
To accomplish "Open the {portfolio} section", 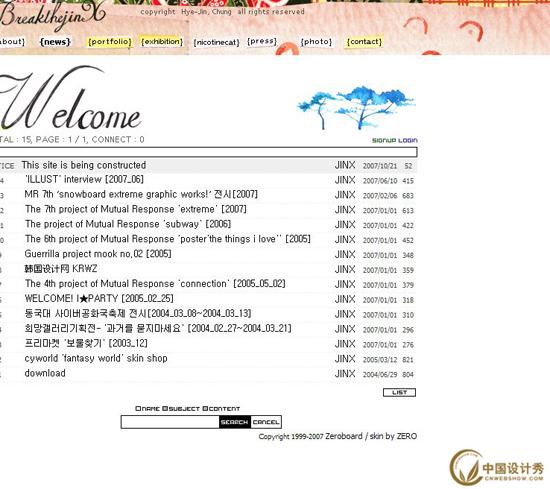I will coord(110,42).
